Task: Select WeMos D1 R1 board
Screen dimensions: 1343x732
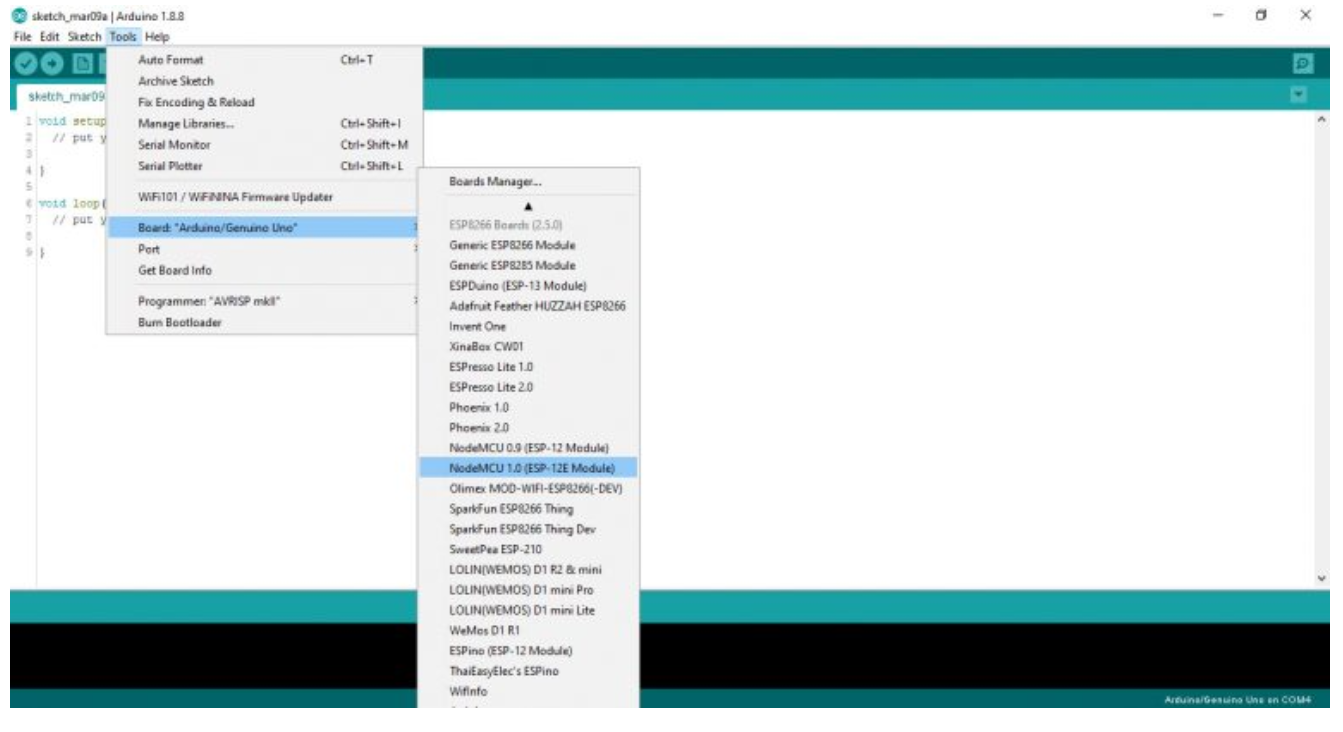Action: (x=528, y=631)
